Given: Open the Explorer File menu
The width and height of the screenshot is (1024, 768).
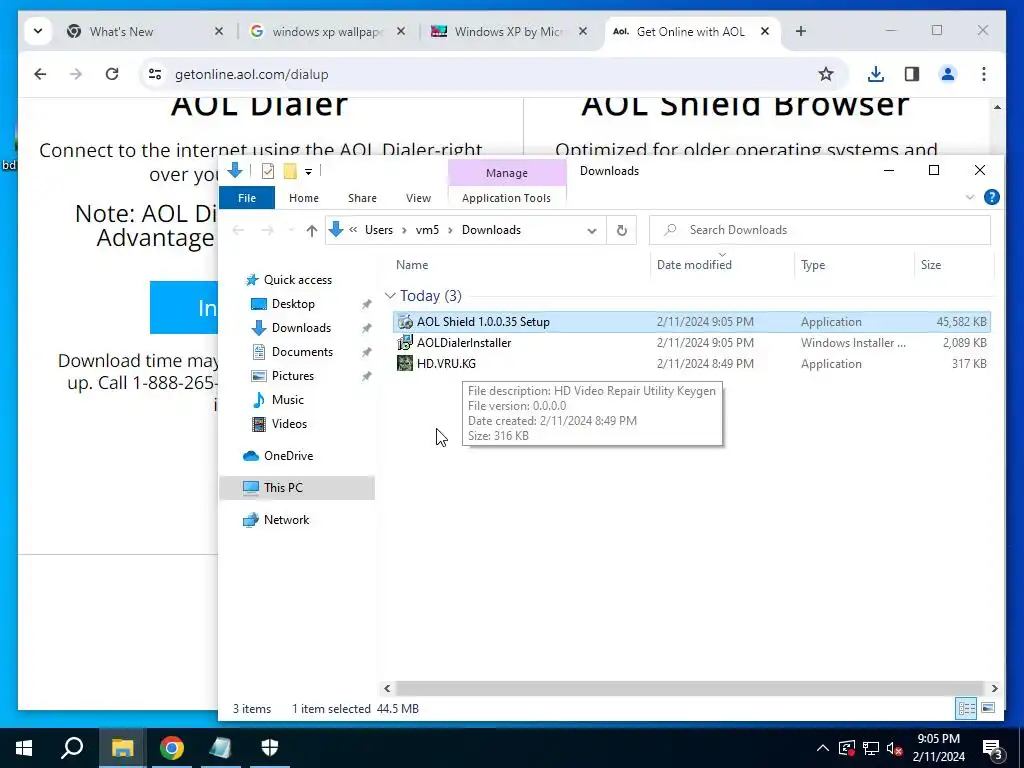Looking at the screenshot, I should coord(247,198).
